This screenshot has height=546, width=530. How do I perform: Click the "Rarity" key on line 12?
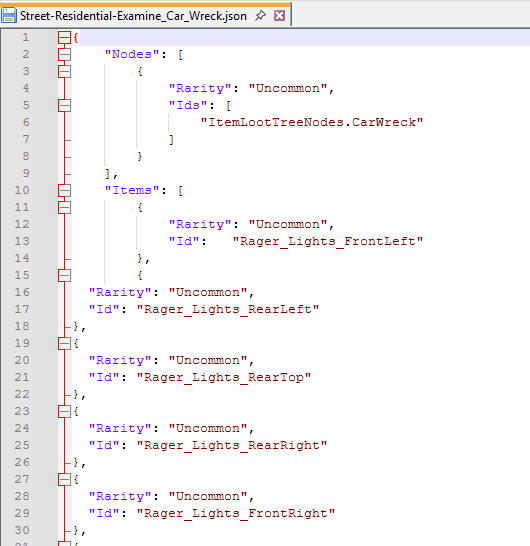point(200,224)
